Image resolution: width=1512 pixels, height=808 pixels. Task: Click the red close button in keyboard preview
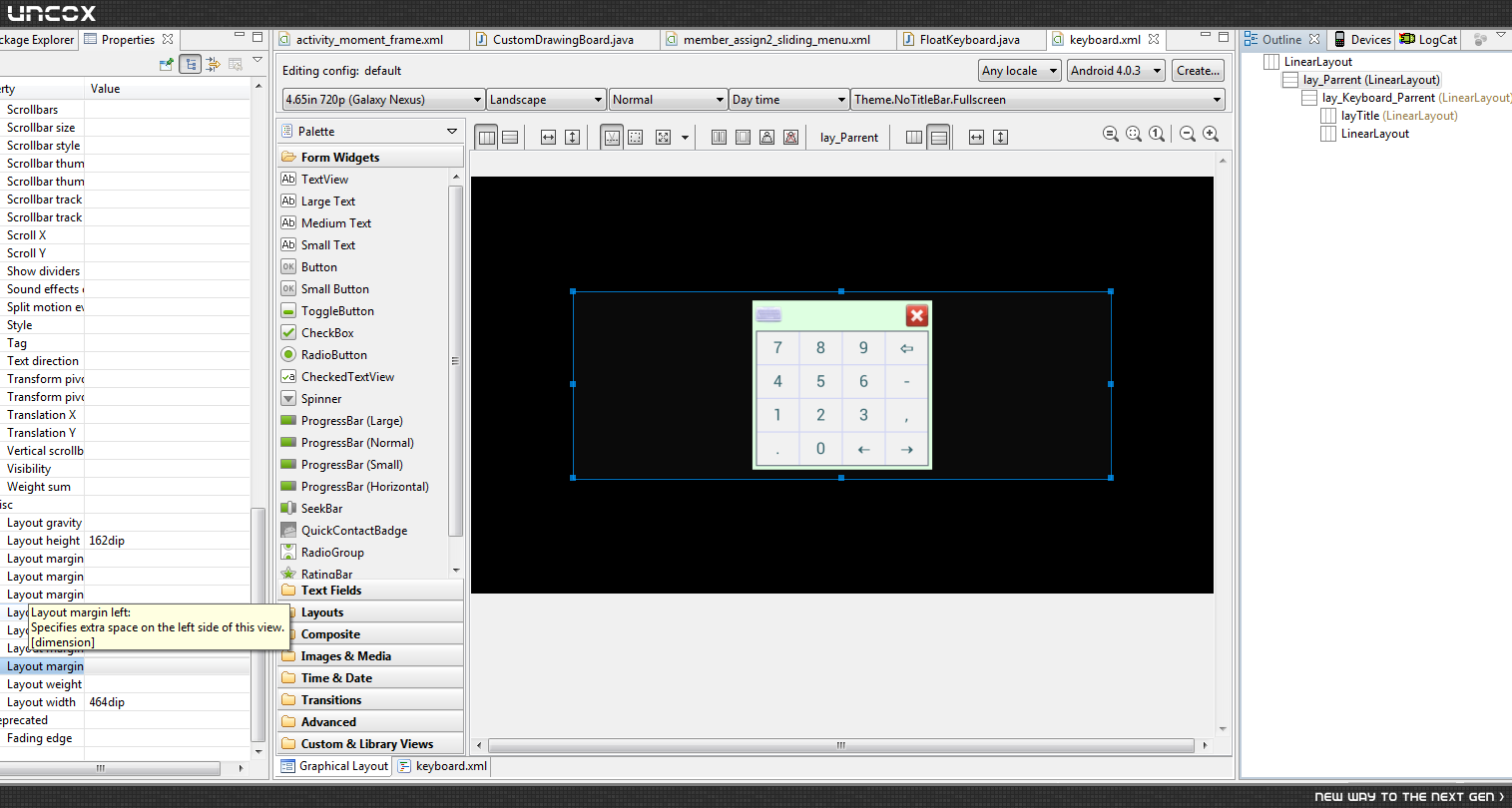coord(917,316)
